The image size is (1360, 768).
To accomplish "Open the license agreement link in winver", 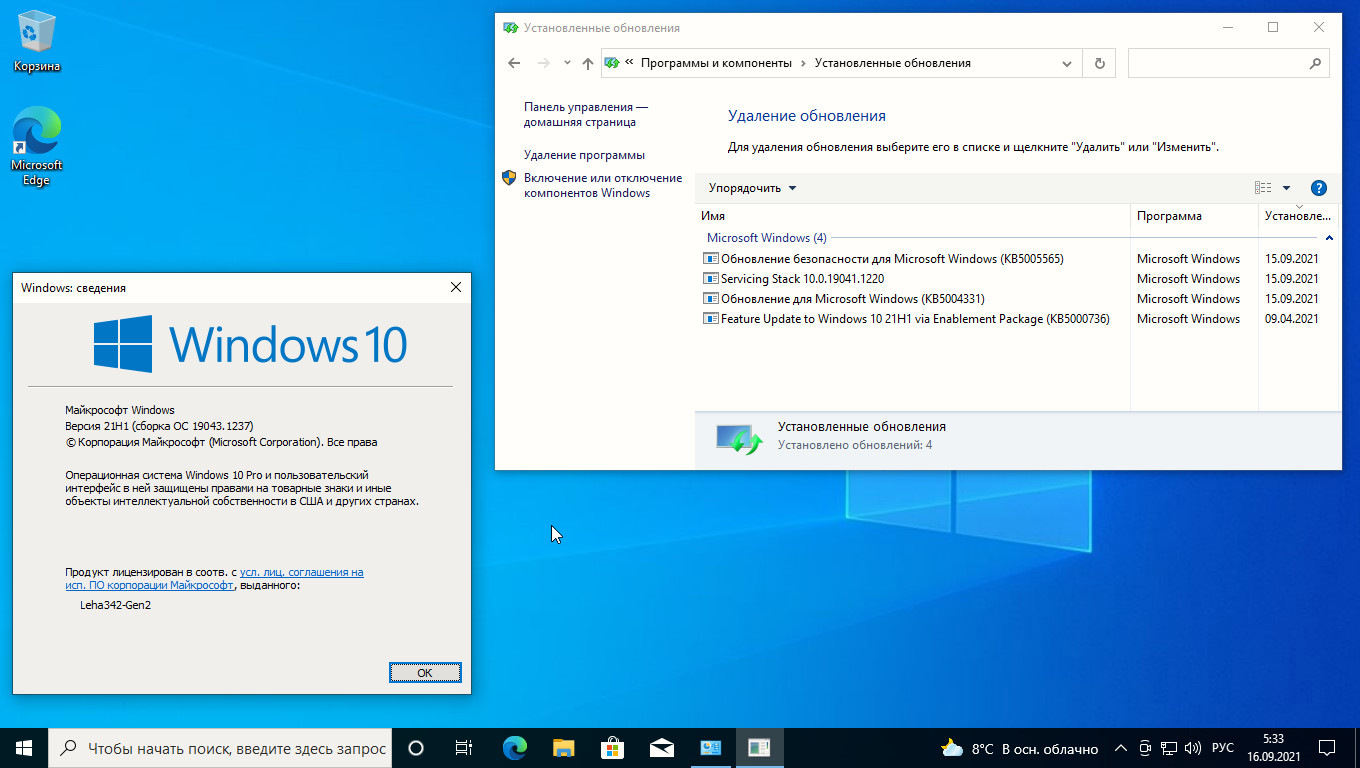I will pyautogui.click(x=214, y=579).
